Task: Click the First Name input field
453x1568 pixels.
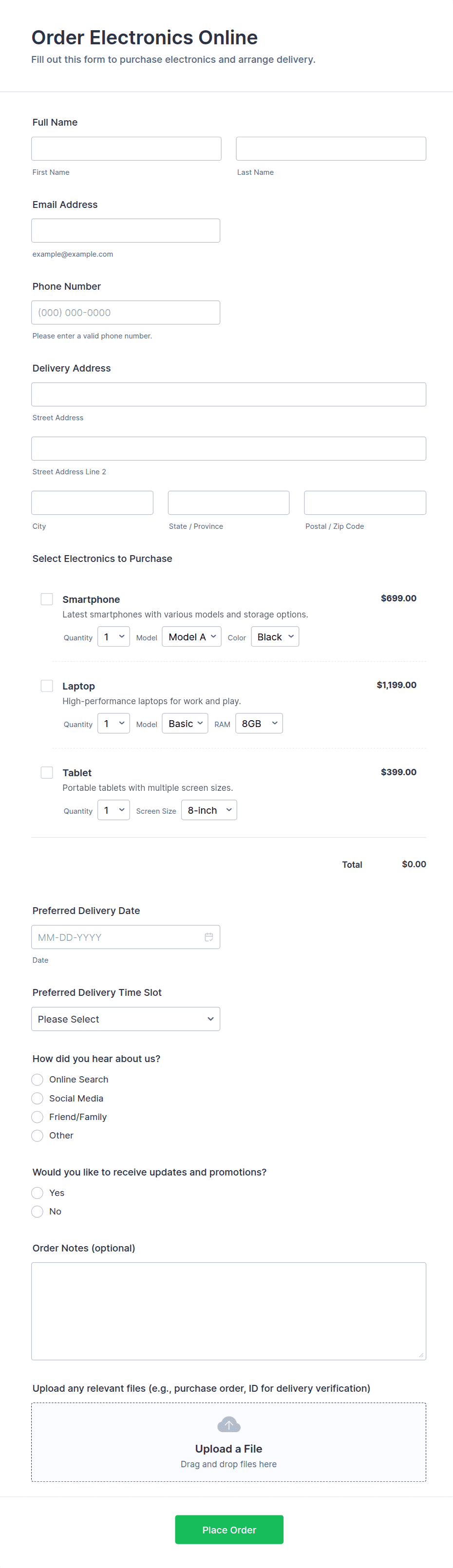Action: pyautogui.click(x=126, y=149)
